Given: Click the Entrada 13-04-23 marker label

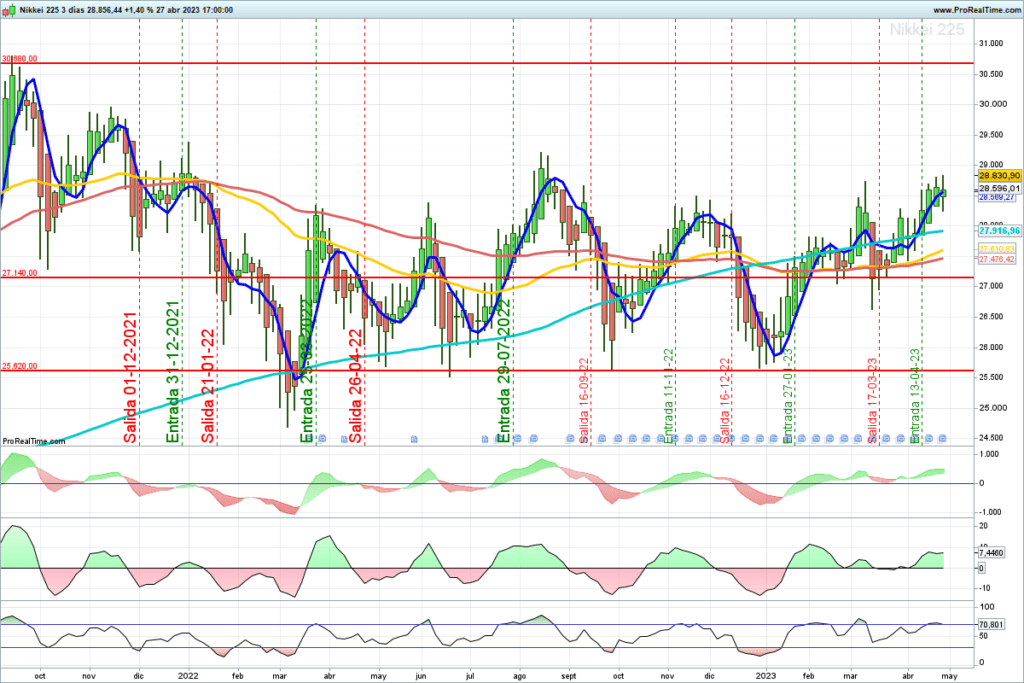Looking at the screenshot, I should click(x=915, y=396).
